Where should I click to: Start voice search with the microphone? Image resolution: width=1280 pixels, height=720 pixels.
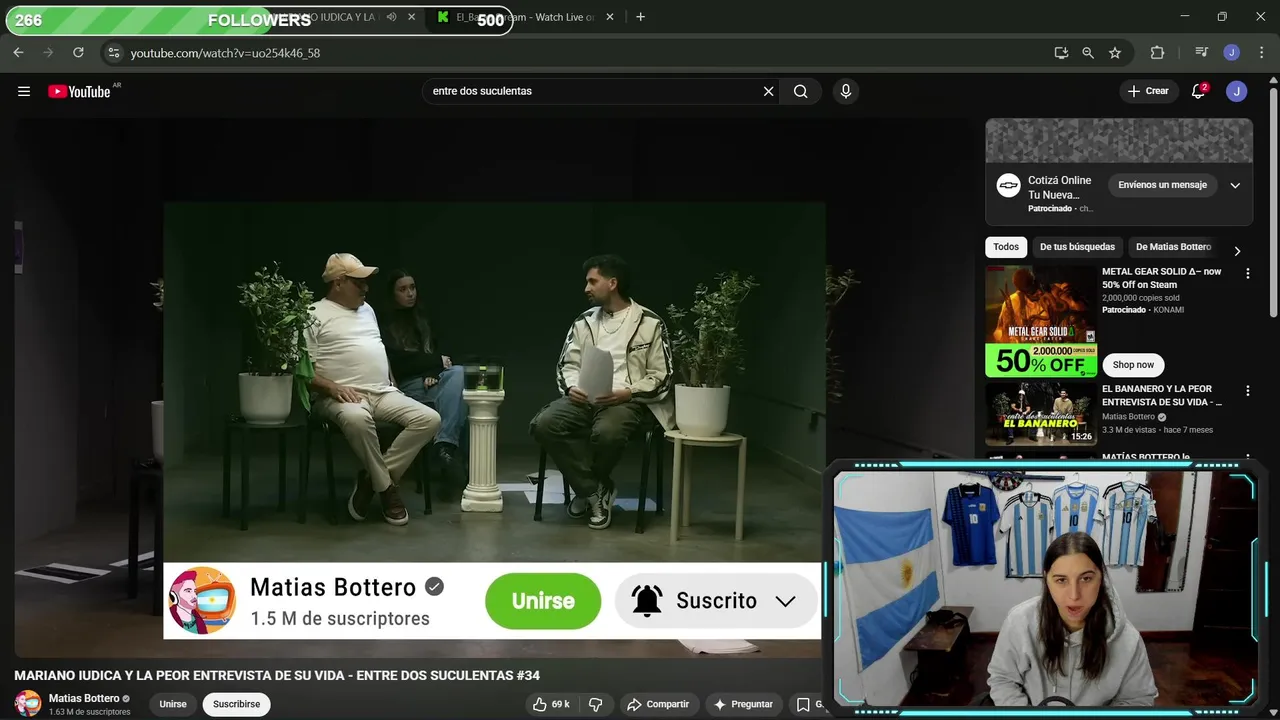click(846, 91)
